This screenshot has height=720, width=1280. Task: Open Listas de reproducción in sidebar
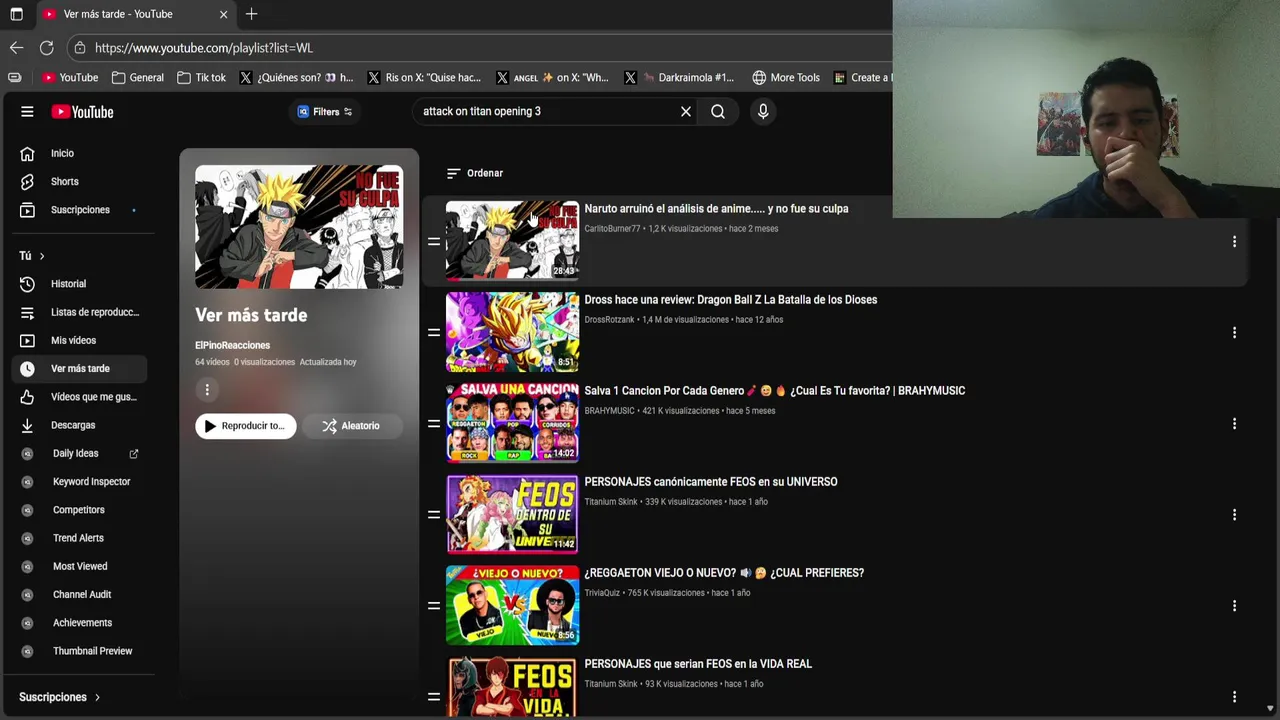click(x=80, y=312)
